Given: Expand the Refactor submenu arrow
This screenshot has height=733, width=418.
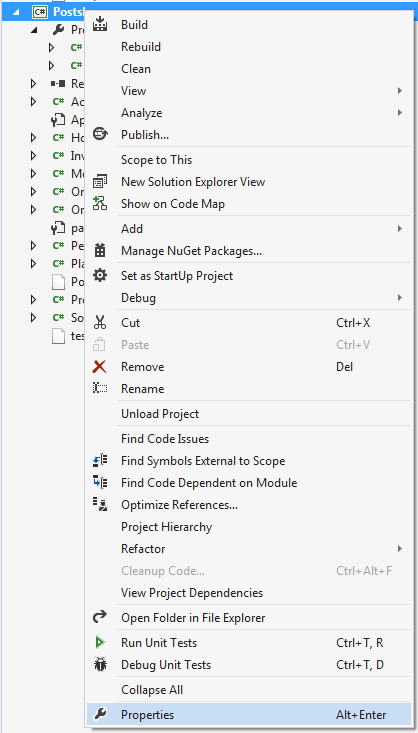Looking at the screenshot, I should pos(400,549).
